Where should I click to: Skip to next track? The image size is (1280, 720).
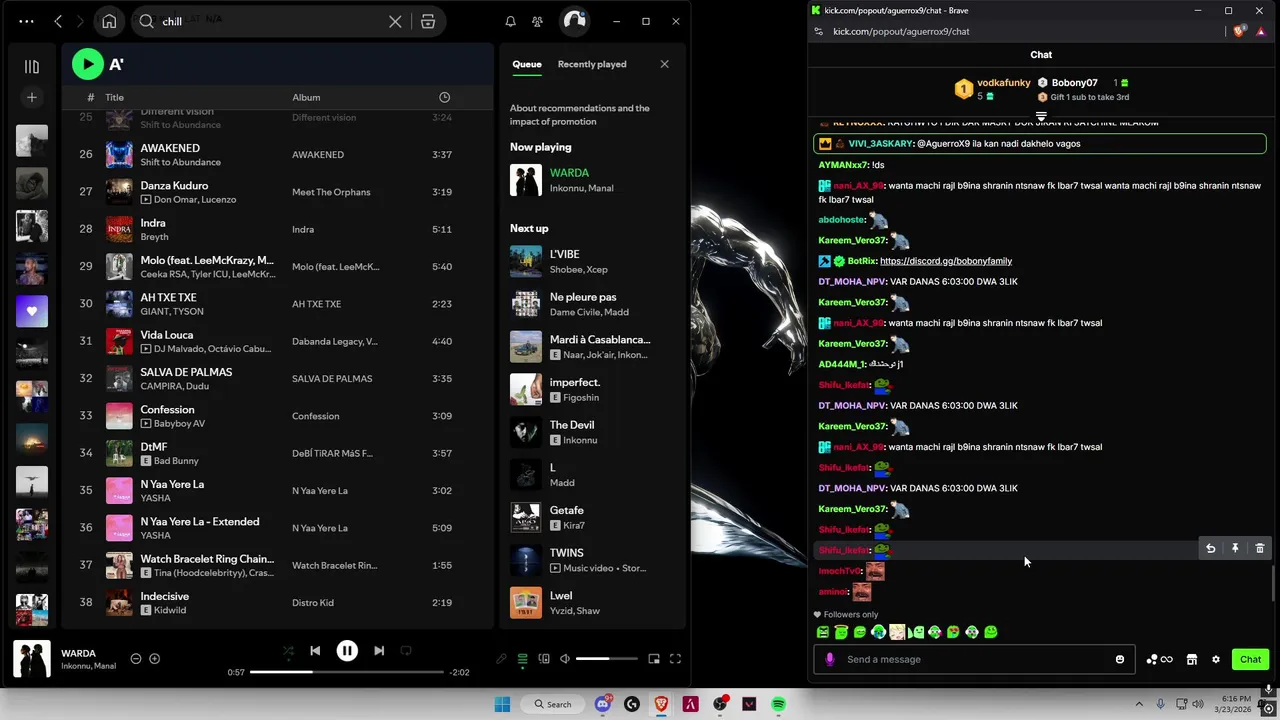click(379, 651)
